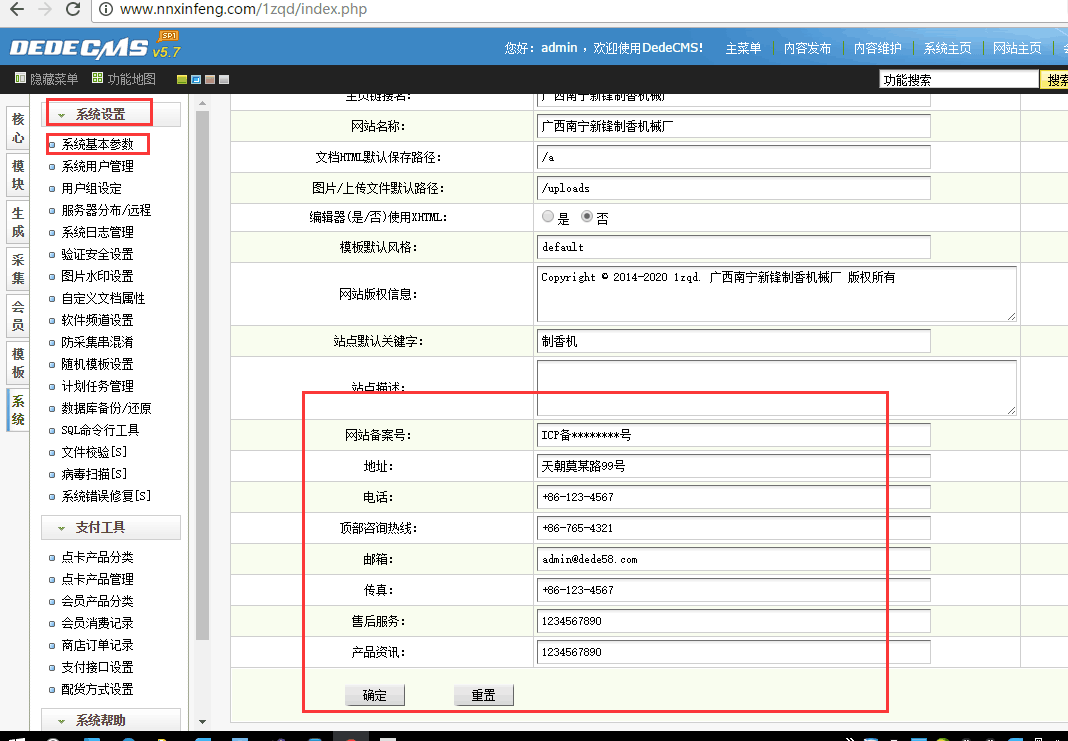Open 数据库备份/还原 in the sidebar

tap(106, 408)
